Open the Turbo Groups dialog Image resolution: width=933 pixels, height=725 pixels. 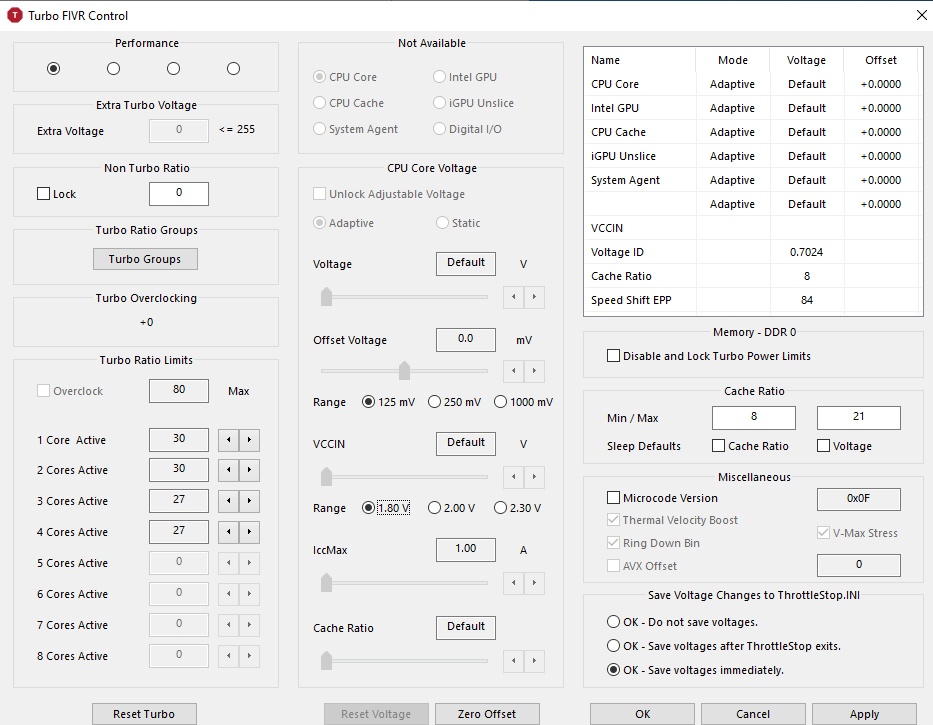click(x=145, y=259)
